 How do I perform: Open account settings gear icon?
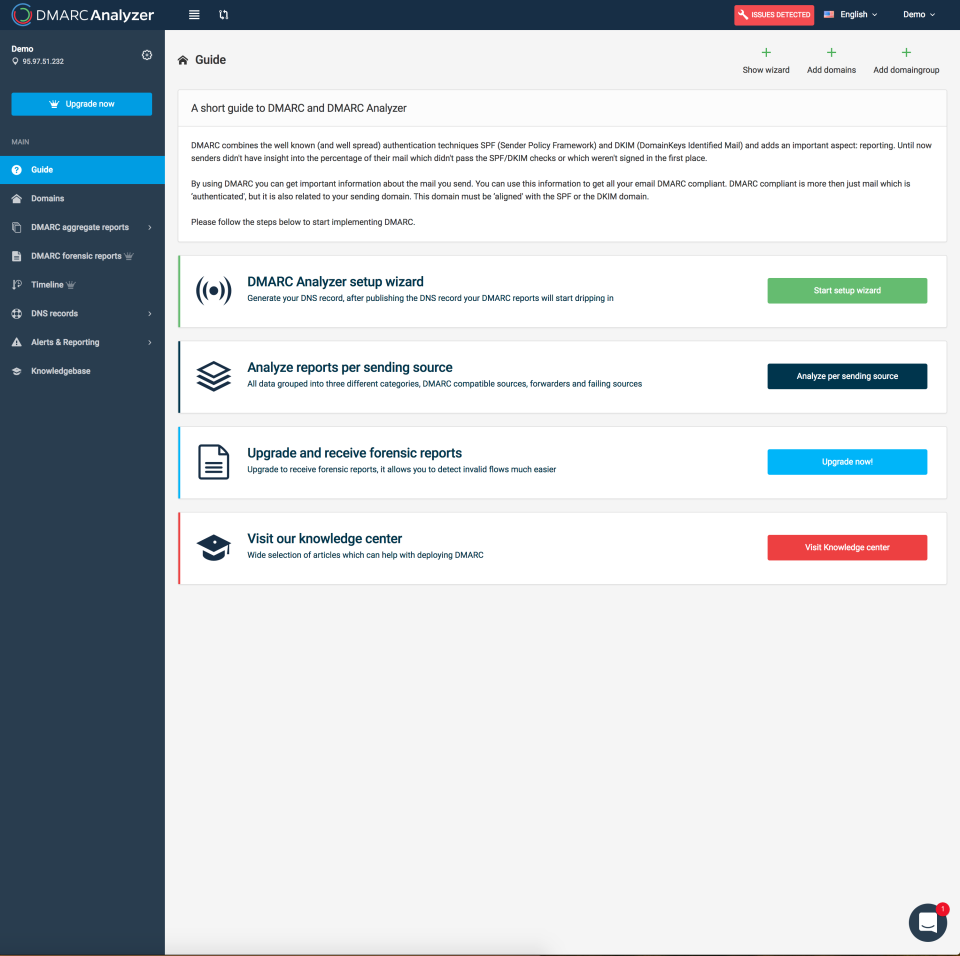coord(147,55)
